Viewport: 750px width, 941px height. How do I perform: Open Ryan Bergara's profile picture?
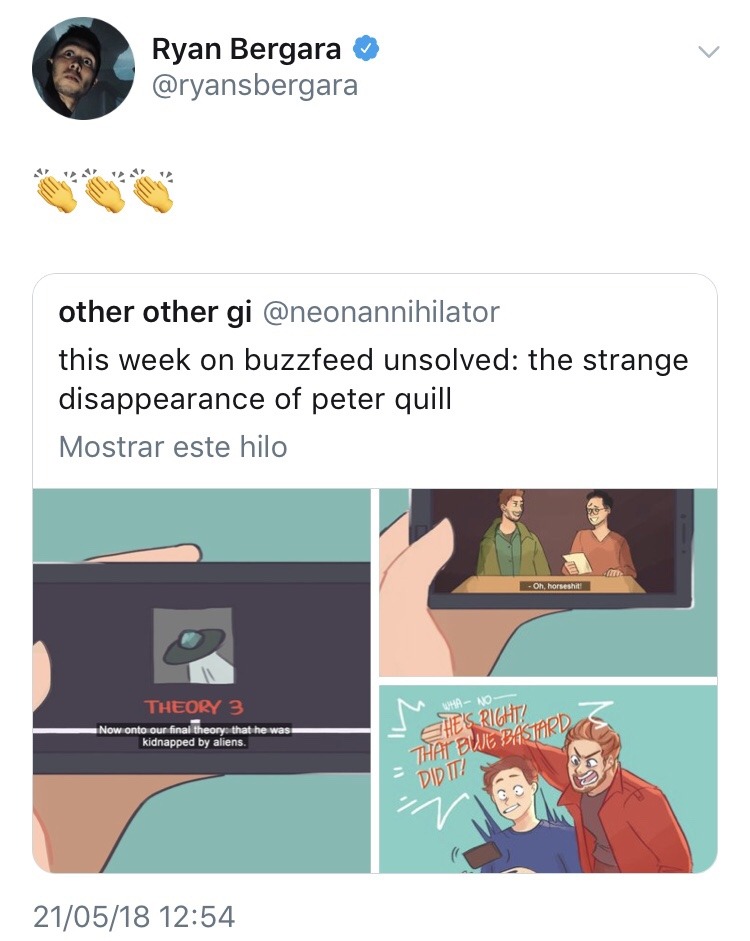pos(83,68)
